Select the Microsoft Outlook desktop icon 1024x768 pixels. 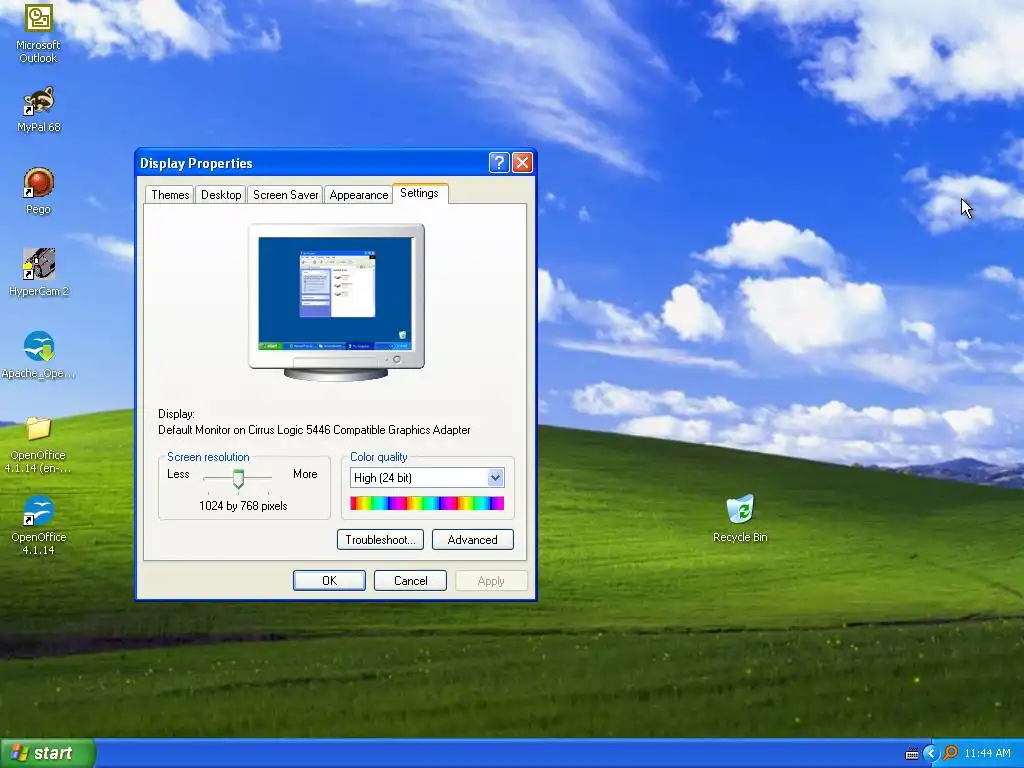tap(38, 33)
